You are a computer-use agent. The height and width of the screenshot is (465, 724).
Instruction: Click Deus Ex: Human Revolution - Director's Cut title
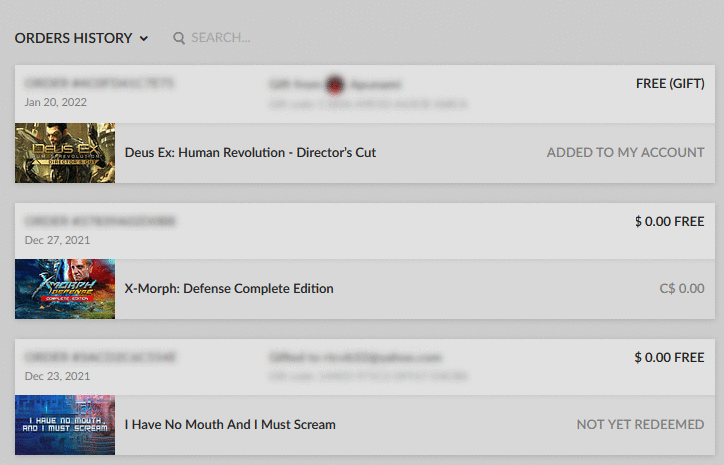coord(250,153)
